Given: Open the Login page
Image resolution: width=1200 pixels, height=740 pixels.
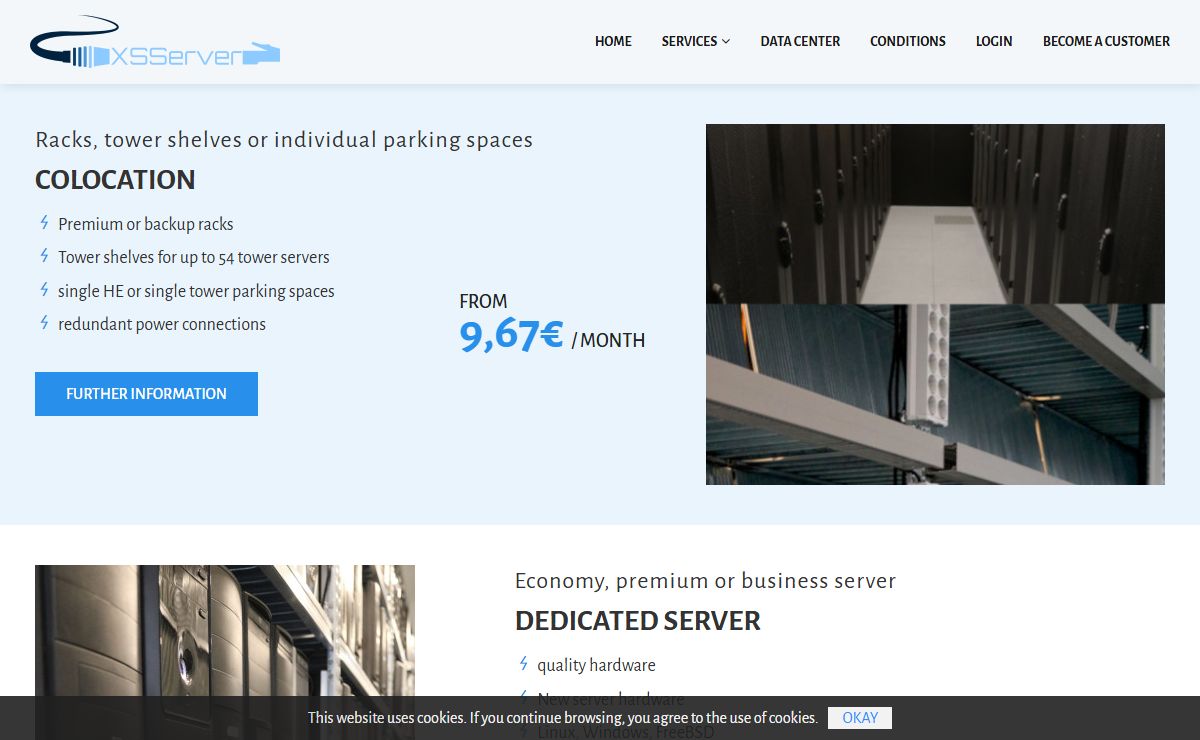Looking at the screenshot, I should 994,41.
